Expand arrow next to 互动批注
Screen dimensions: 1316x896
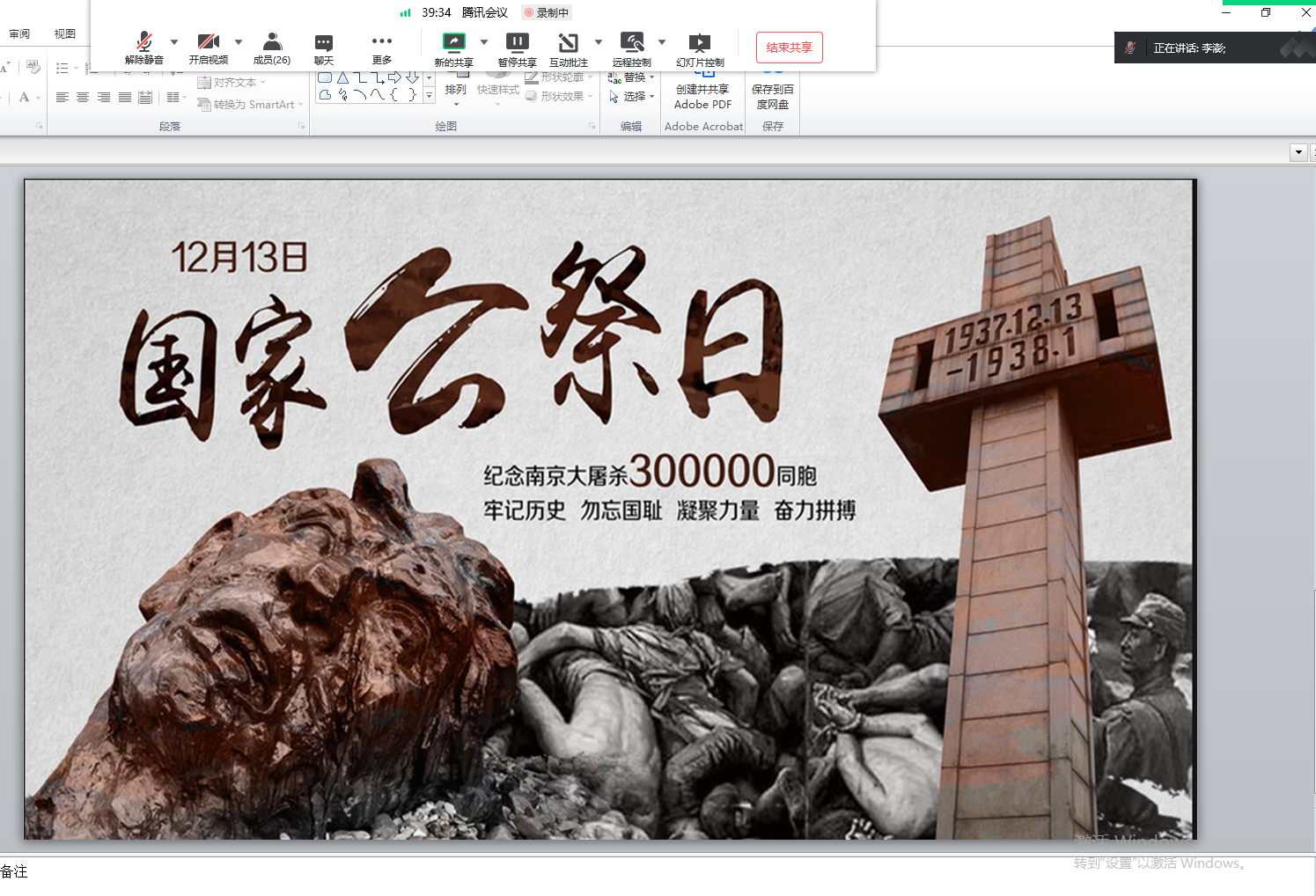point(599,41)
